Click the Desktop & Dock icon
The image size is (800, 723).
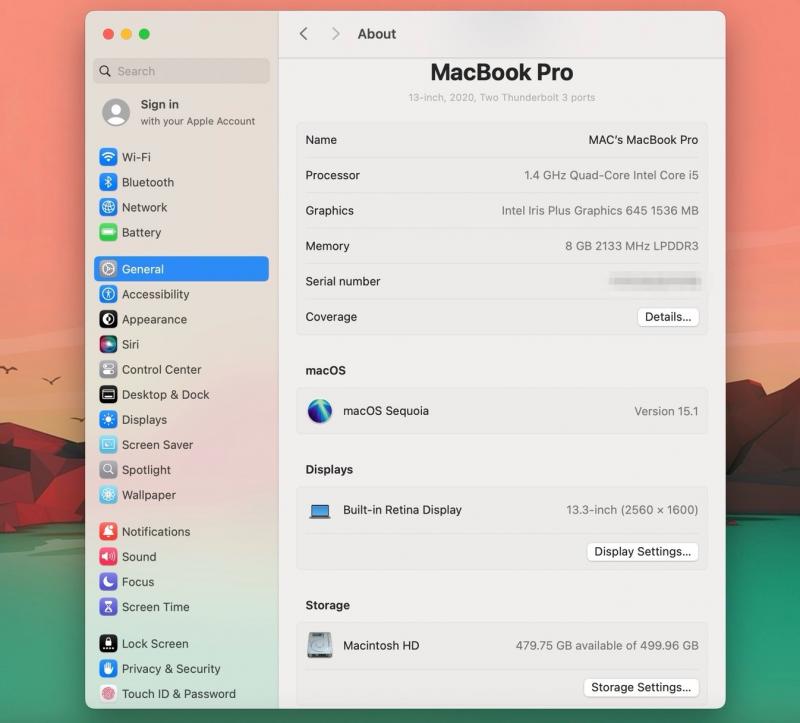pyautogui.click(x=108, y=394)
